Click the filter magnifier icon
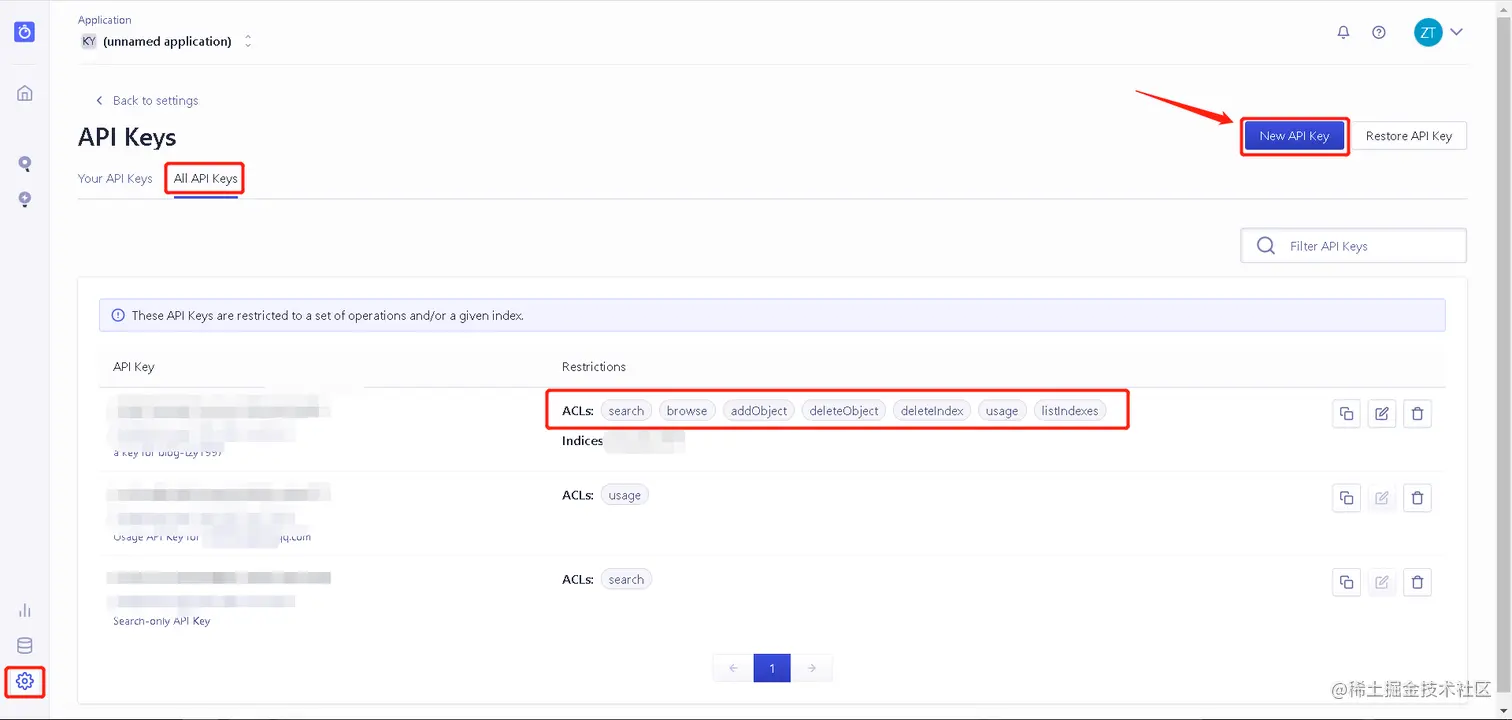This screenshot has height=720, width=1512. click(x=1266, y=246)
